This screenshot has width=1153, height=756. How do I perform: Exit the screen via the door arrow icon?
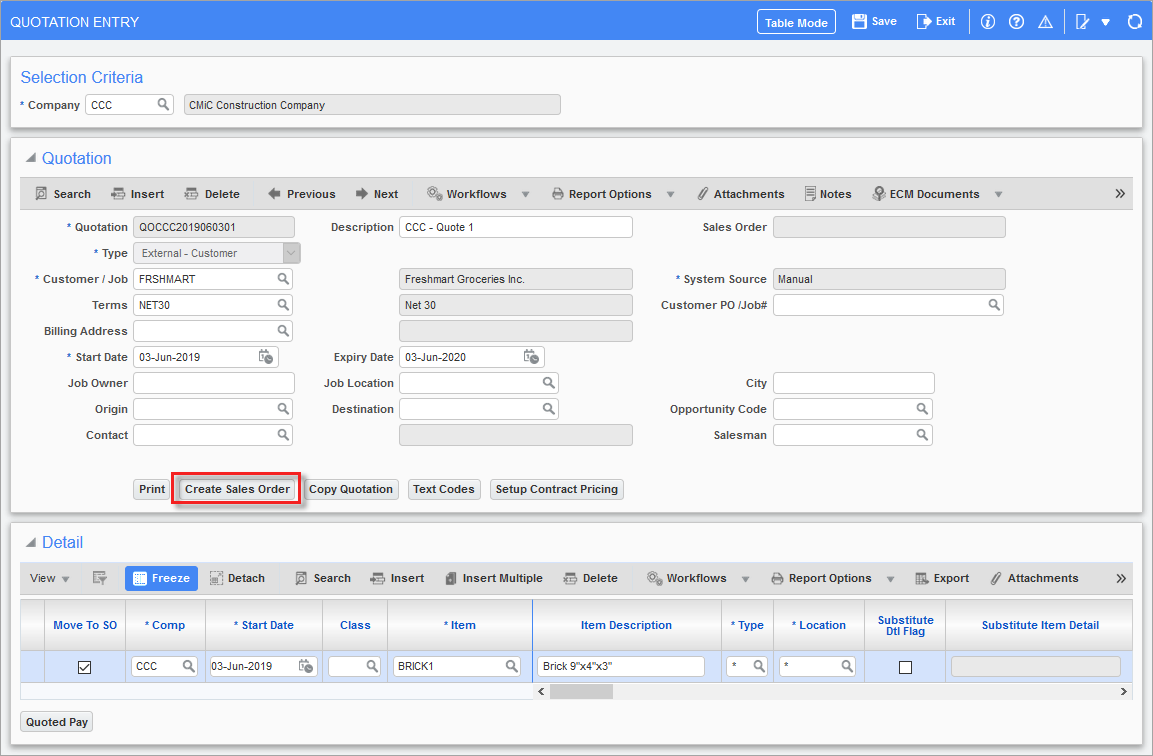[935, 20]
